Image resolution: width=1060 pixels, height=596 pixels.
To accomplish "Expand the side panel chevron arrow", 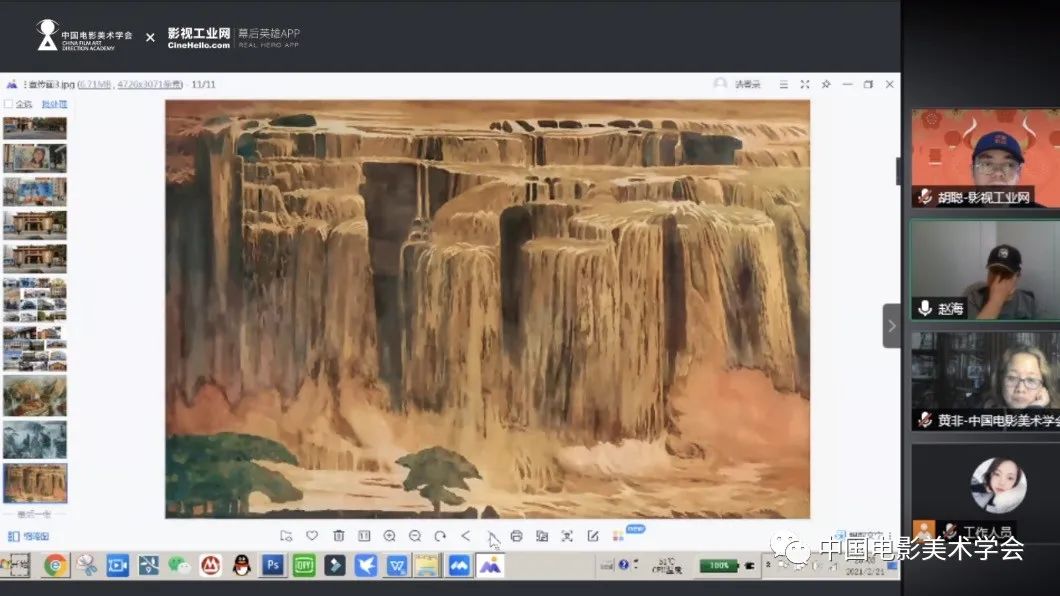I will [x=891, y=326].
